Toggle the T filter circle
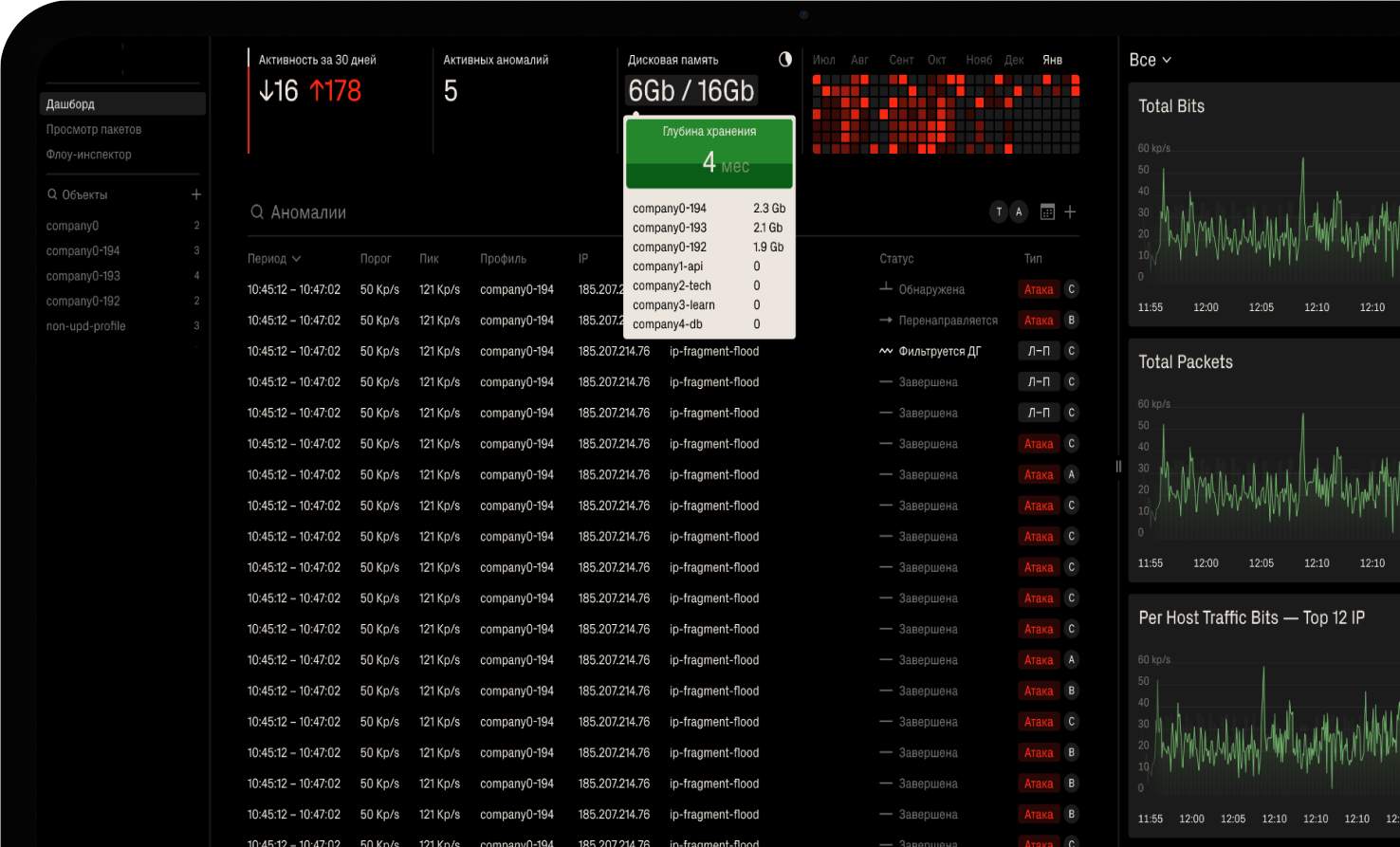The width and height of the screenshot is (1400, 847). [x=999, y=212]
